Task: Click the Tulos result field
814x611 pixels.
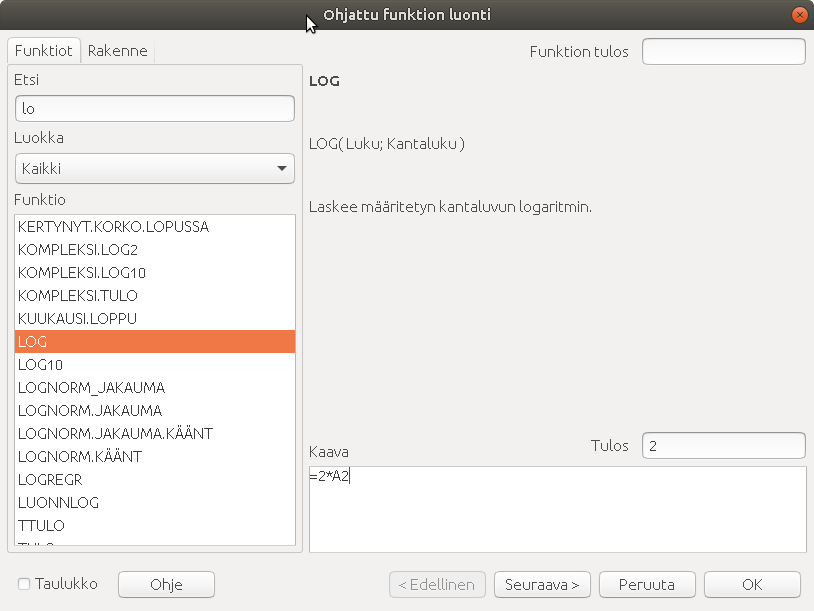Action: coord(723,445)
